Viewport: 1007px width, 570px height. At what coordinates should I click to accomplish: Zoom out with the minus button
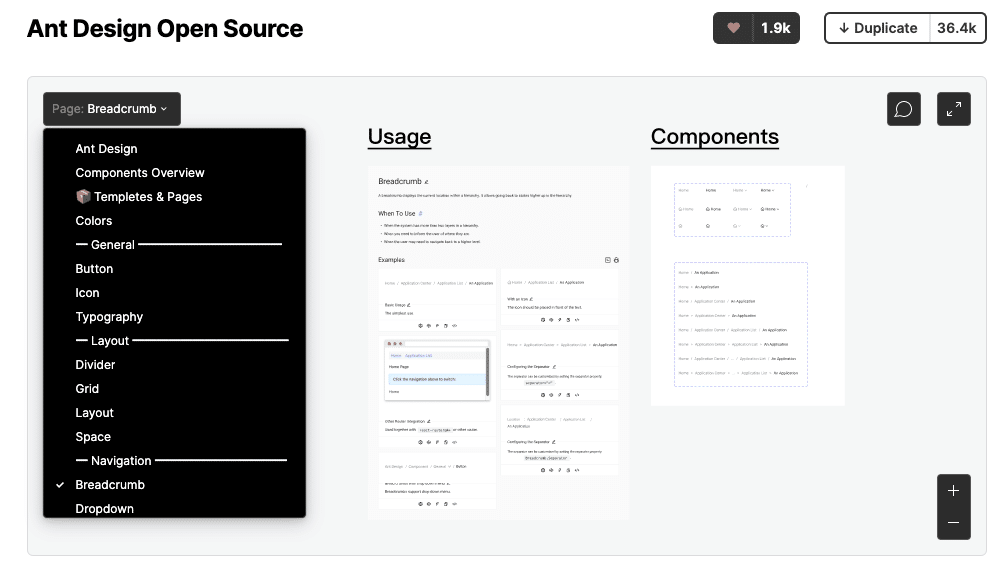coord(954,523)
